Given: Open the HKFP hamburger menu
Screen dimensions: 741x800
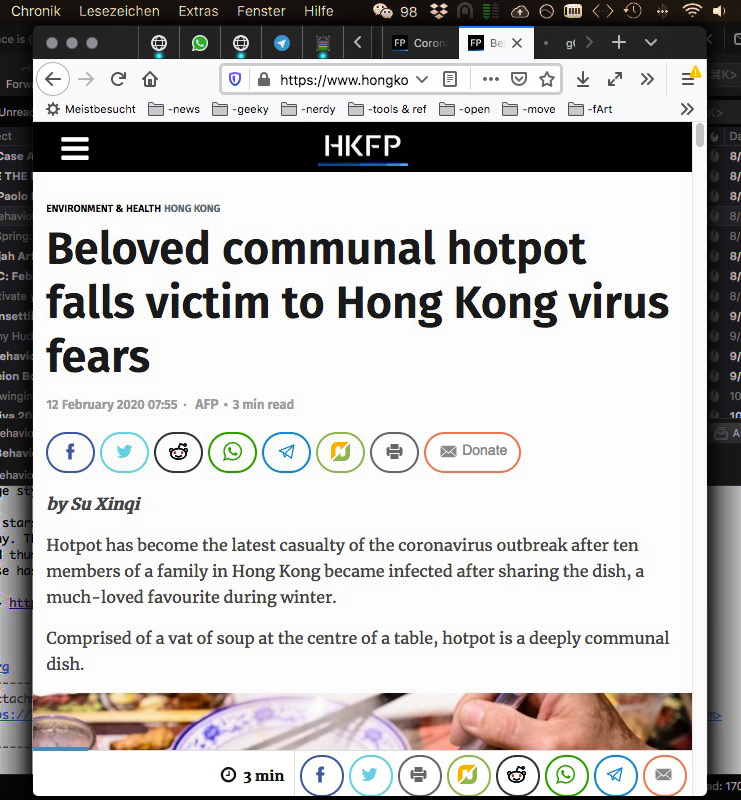Looking at the screenshot, I should [75, 148].
